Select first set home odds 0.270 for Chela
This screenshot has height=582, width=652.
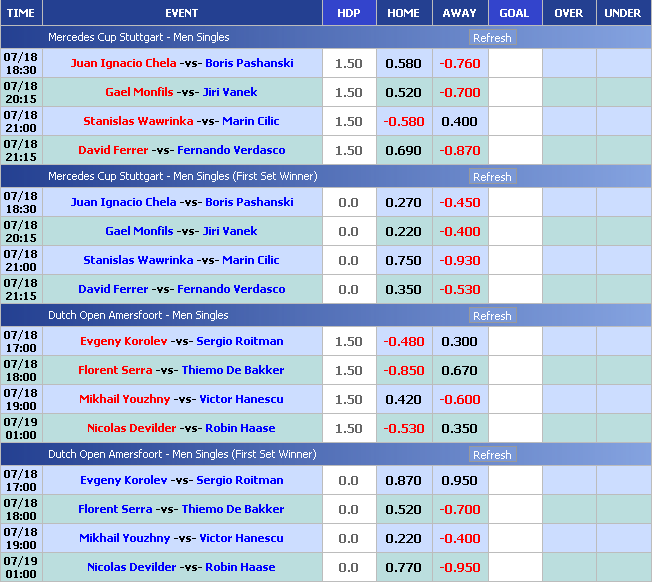point(403,202)
